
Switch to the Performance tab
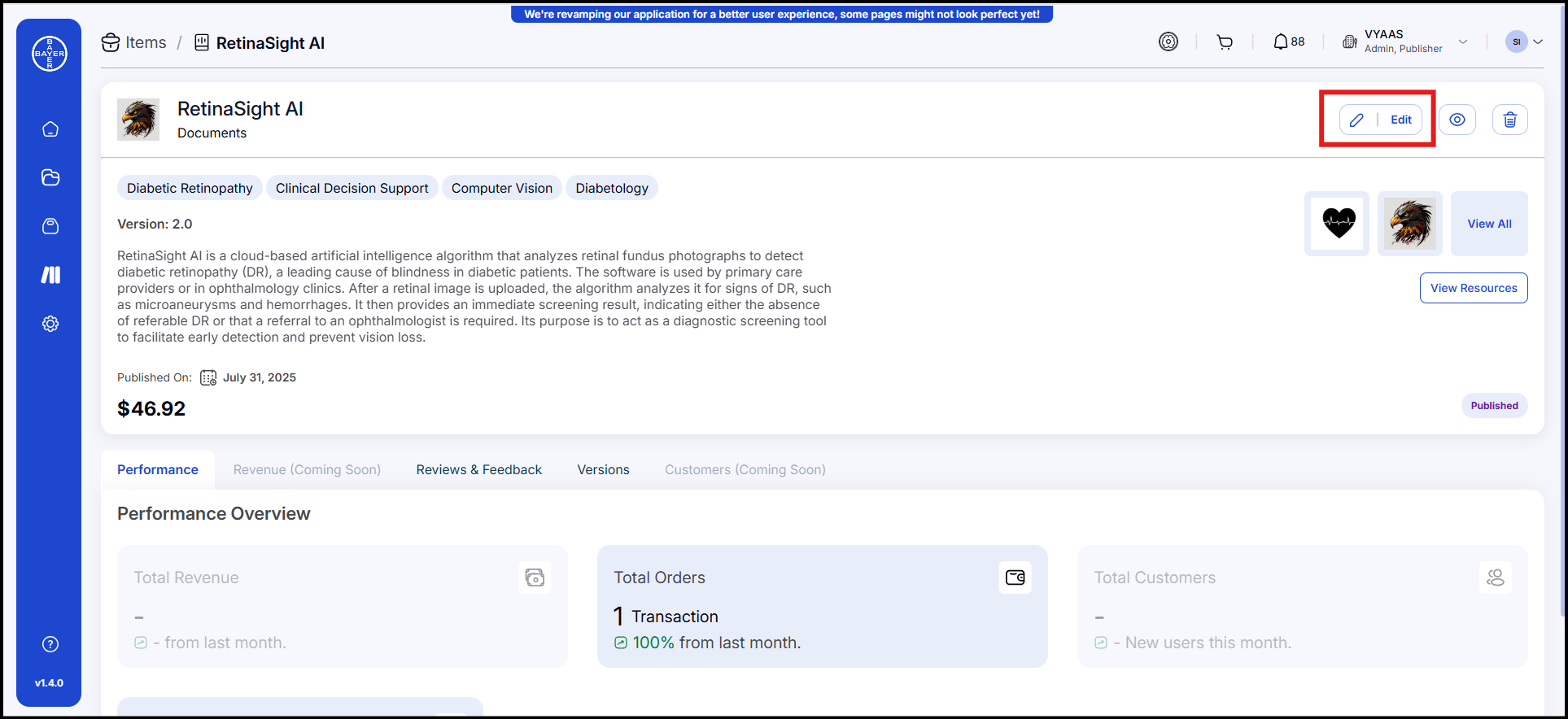point(158,469)
